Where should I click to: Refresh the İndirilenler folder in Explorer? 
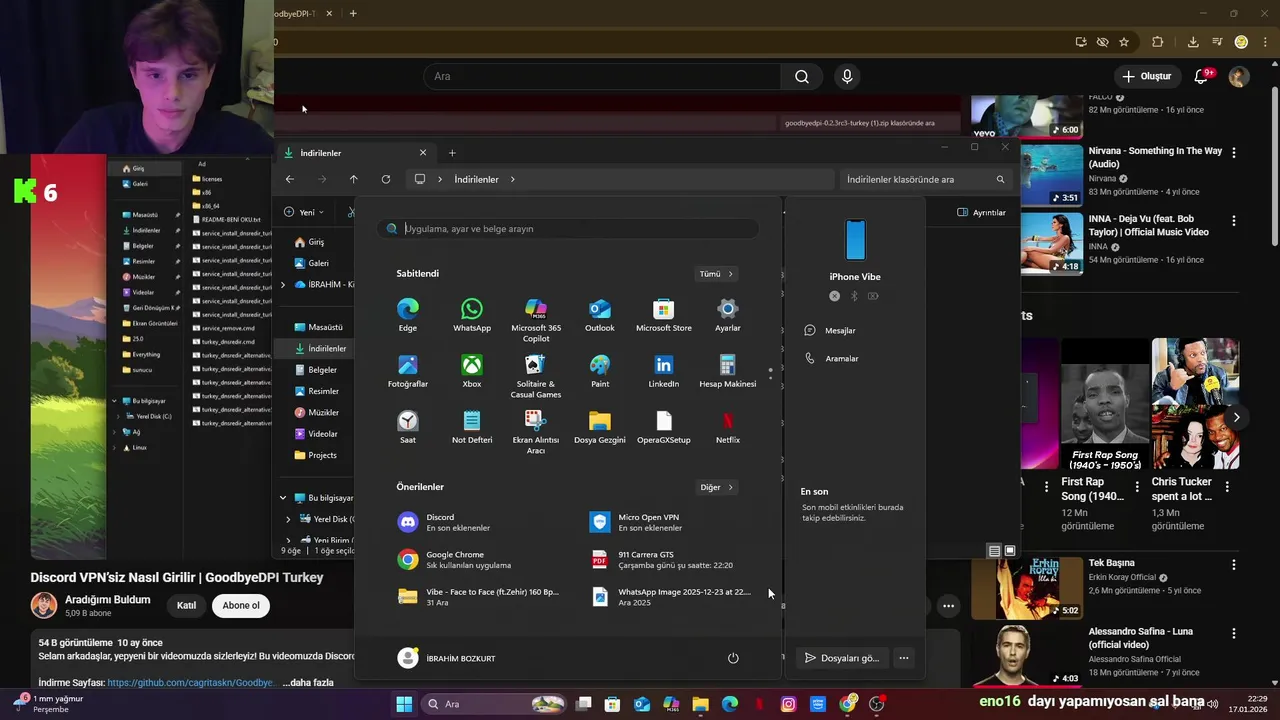(x=386, y=179)
